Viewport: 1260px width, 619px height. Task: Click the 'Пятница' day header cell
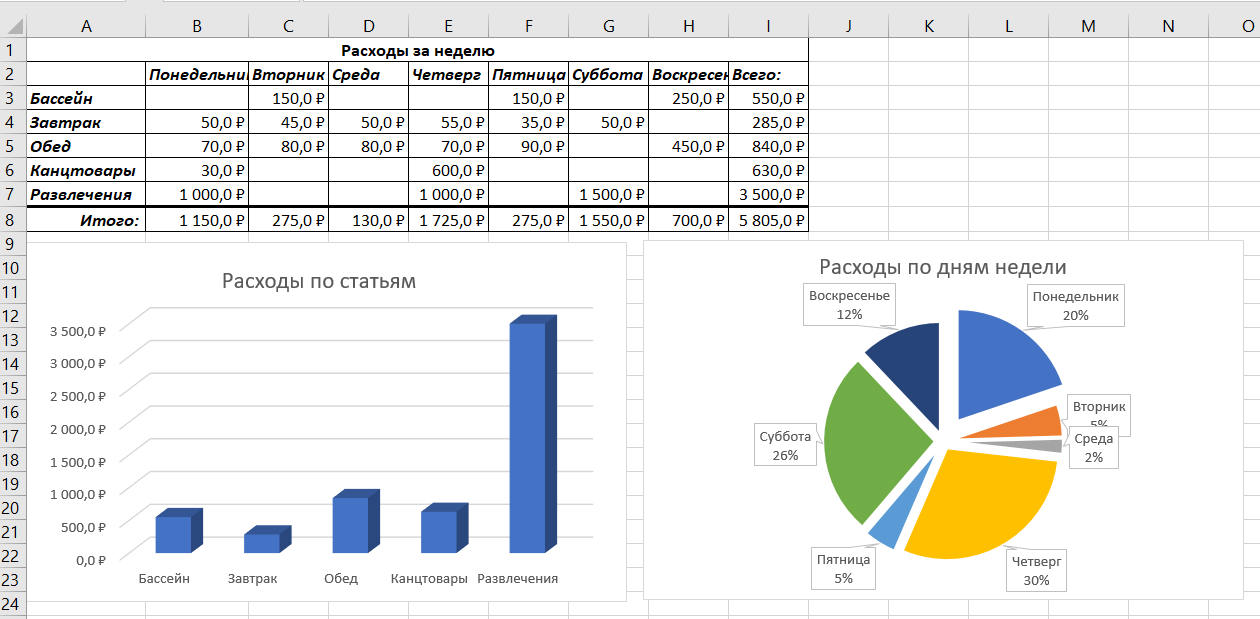coord(528,74)
